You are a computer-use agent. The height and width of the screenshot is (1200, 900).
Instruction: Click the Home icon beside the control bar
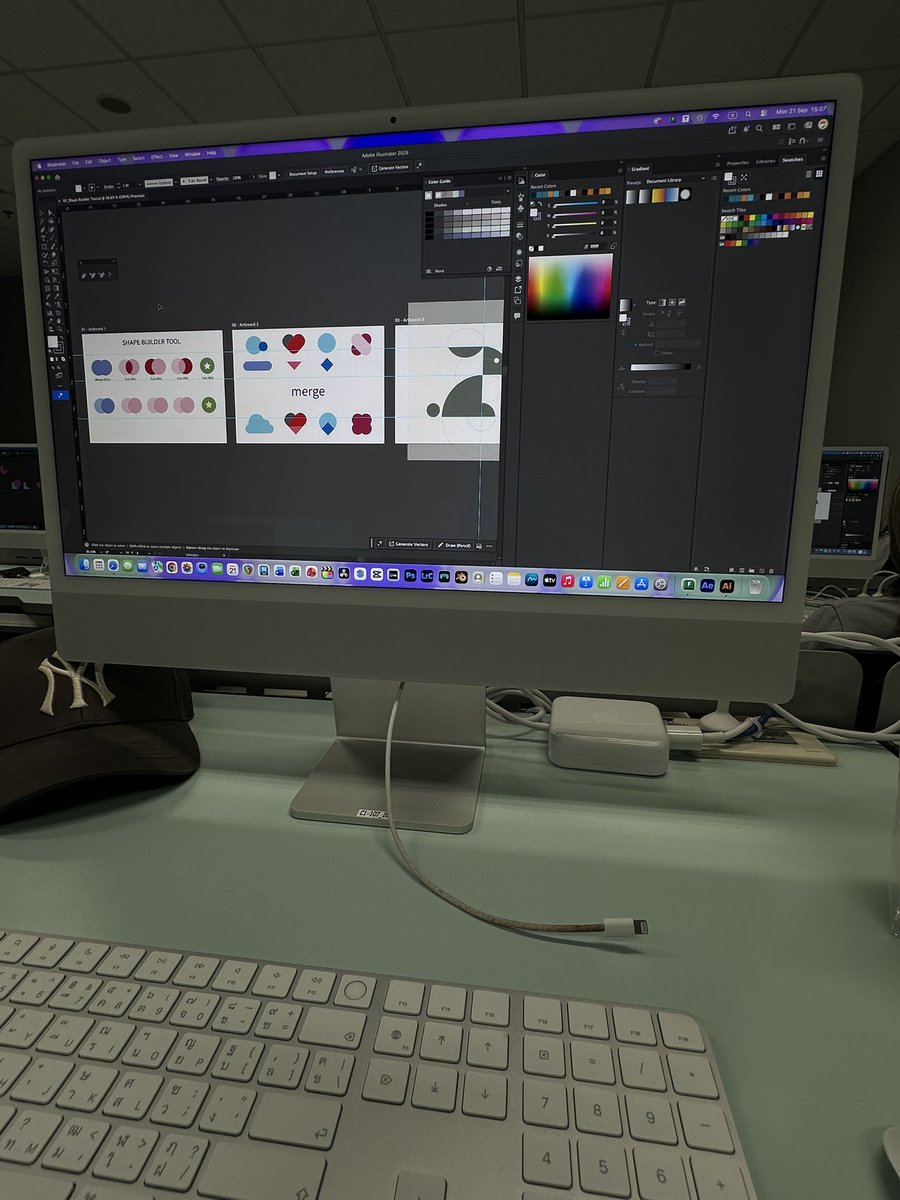click(58, 177)
